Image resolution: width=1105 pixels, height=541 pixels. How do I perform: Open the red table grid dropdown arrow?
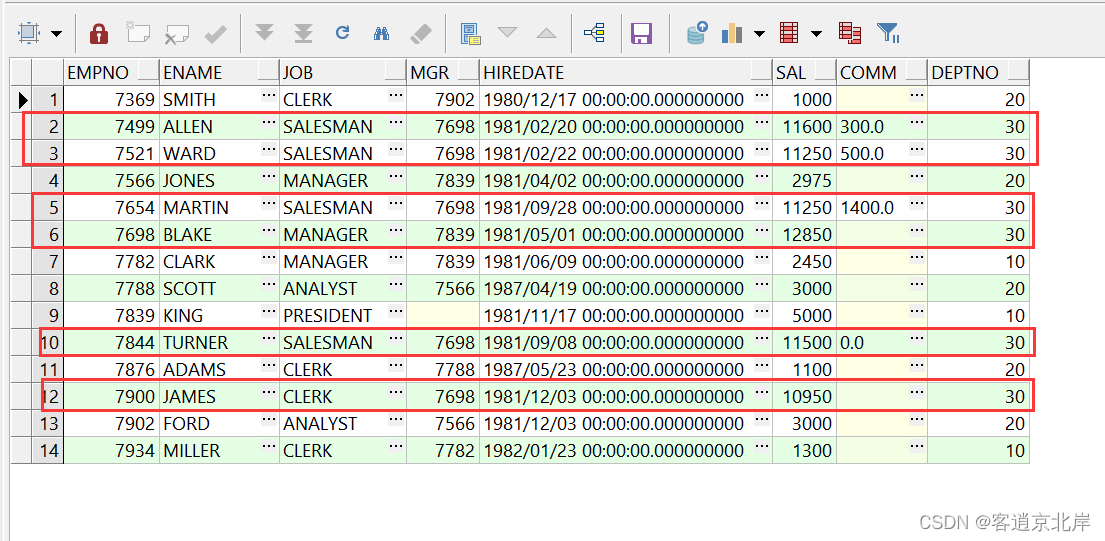(816, 34)
